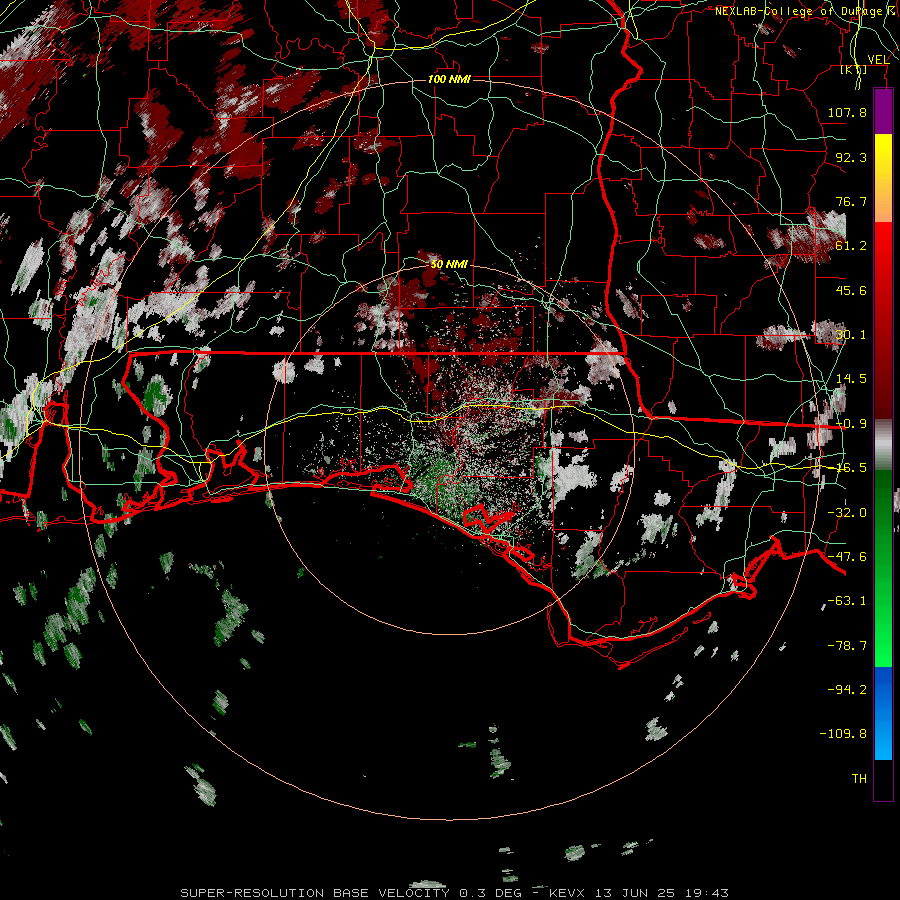Click the 30.1 legend value
The height and width of the screenshot is (900, 900).
pyautogui.click(x=851, y=335)
